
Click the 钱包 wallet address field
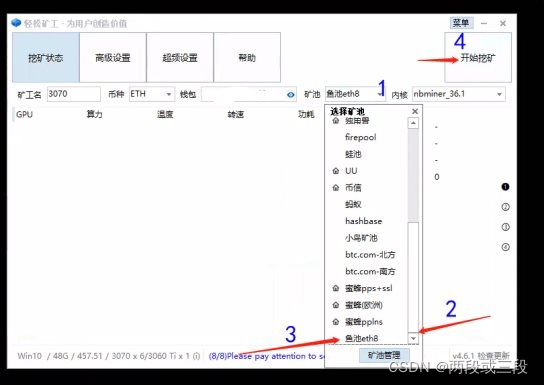click(x=249, y=94)
